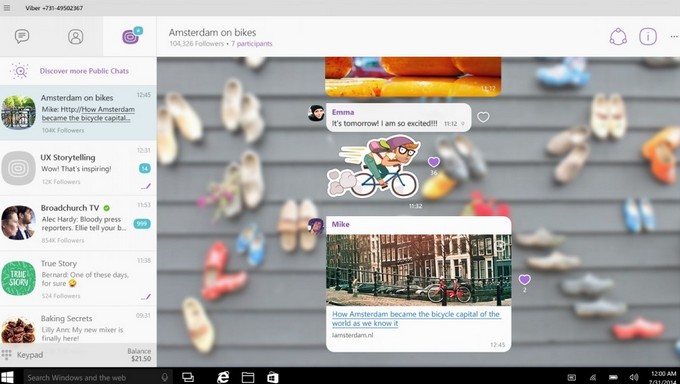Click the share/forward circle icon in header

tap(618, 37)
